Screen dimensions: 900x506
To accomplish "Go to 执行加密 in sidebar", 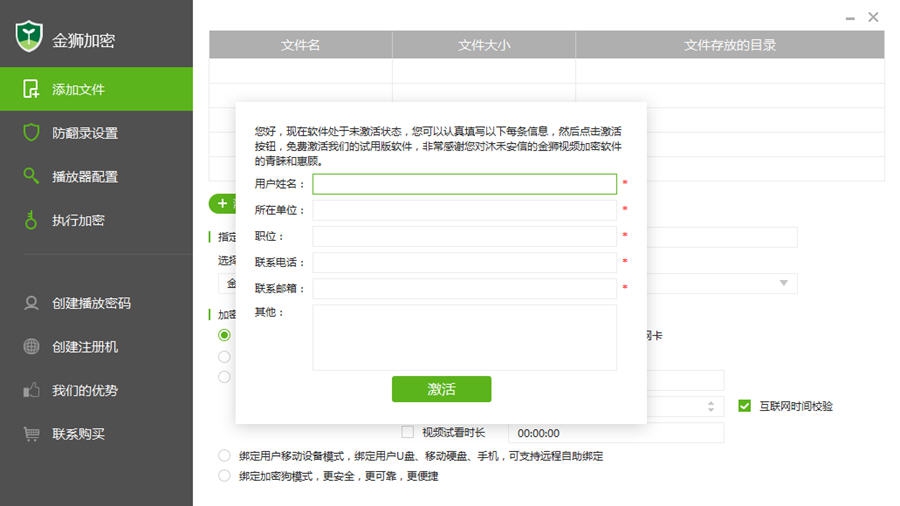I will click(x=96, y=220).
